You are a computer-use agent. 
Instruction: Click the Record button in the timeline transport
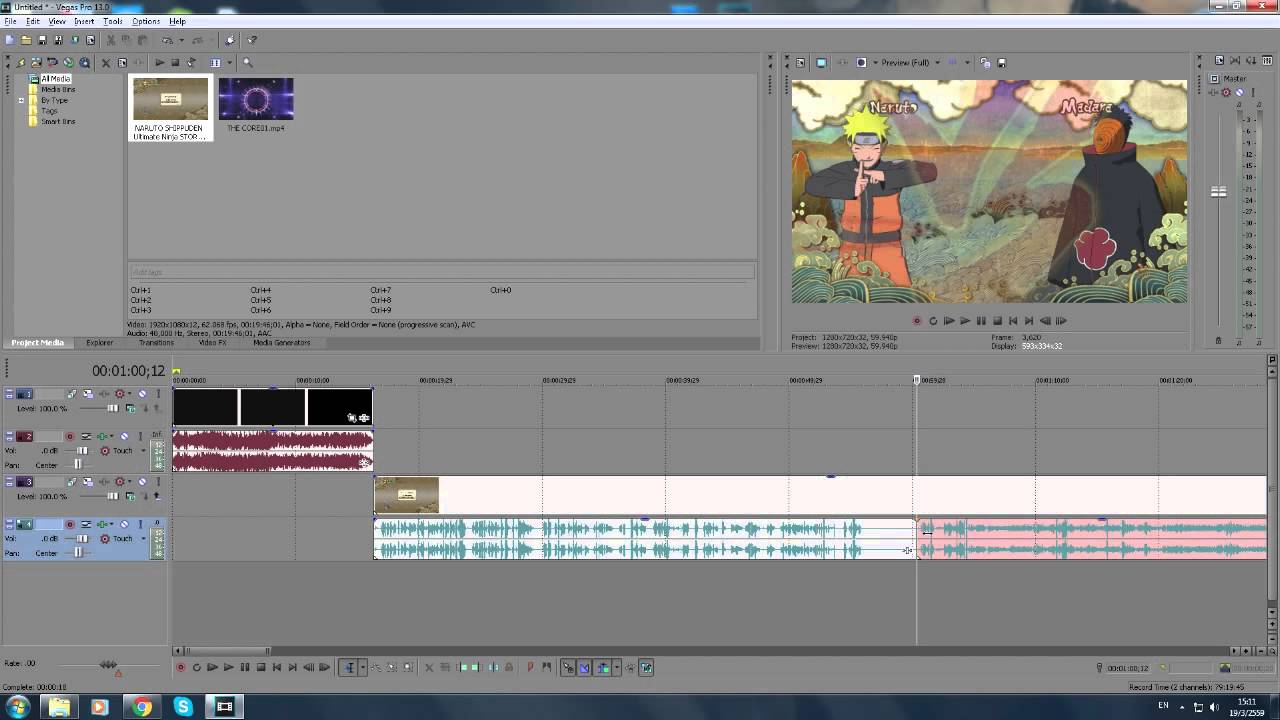pos(180,667)
